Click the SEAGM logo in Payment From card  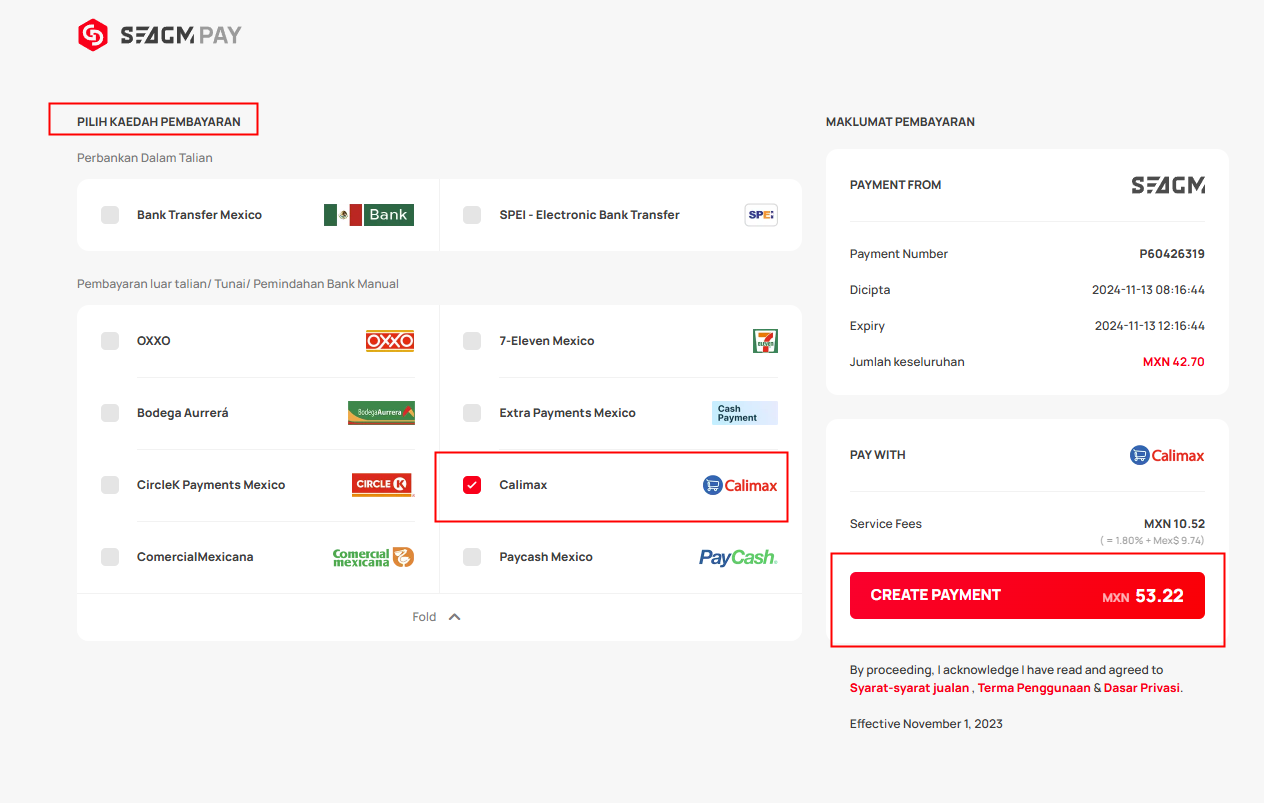1168,185
